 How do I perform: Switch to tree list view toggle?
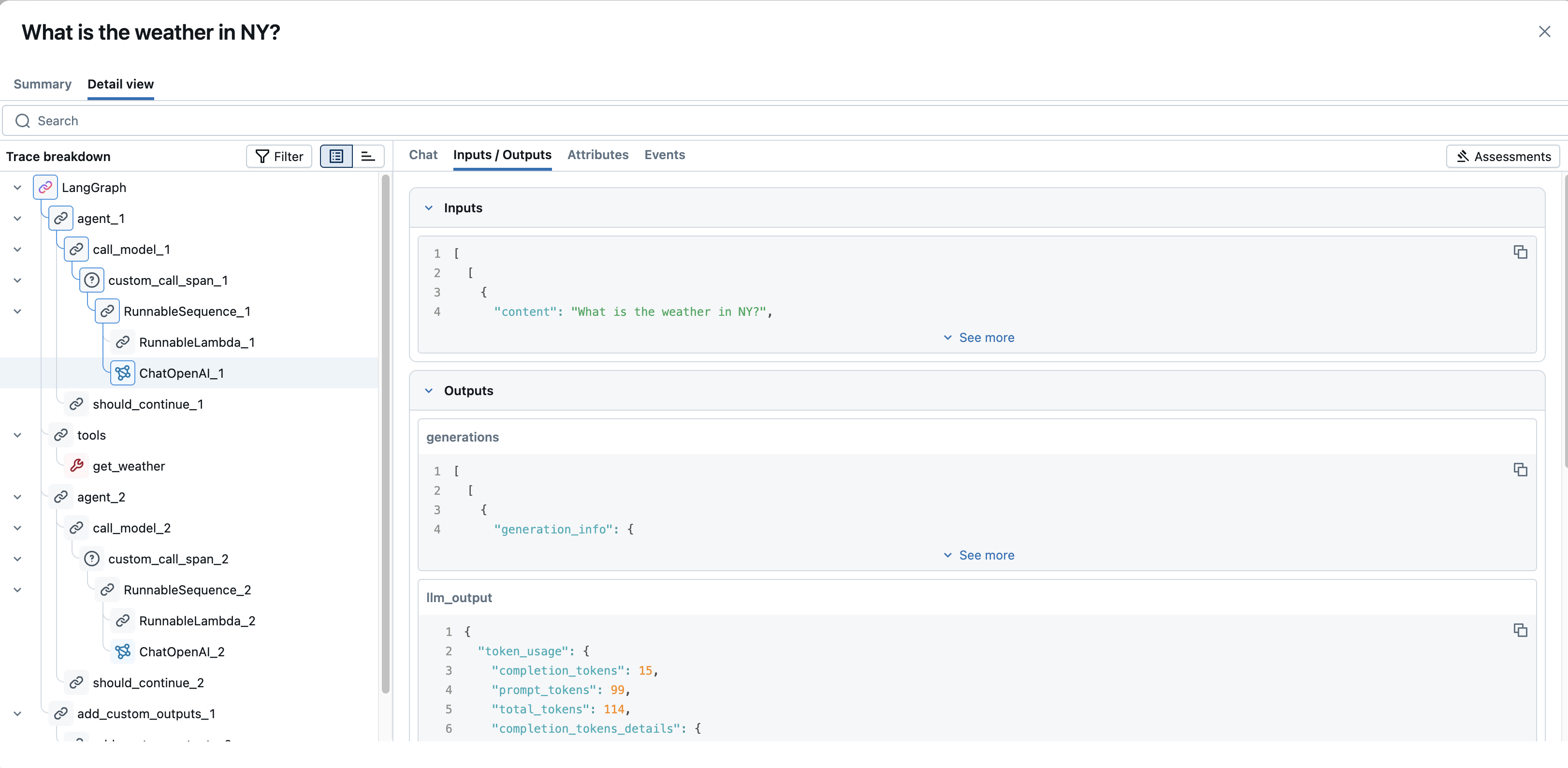pos(336,157)
